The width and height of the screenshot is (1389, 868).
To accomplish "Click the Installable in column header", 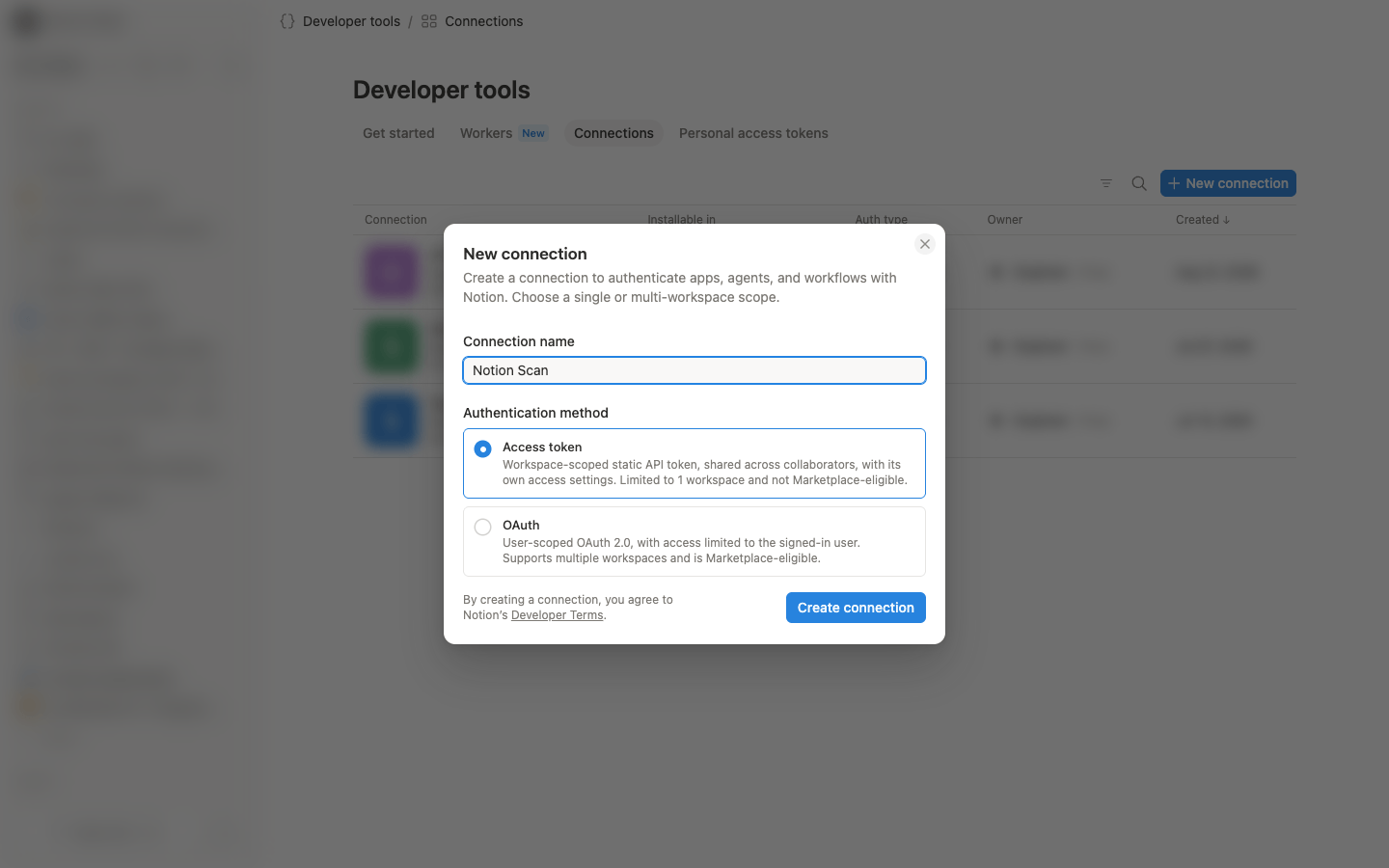I will pos(681,220).
